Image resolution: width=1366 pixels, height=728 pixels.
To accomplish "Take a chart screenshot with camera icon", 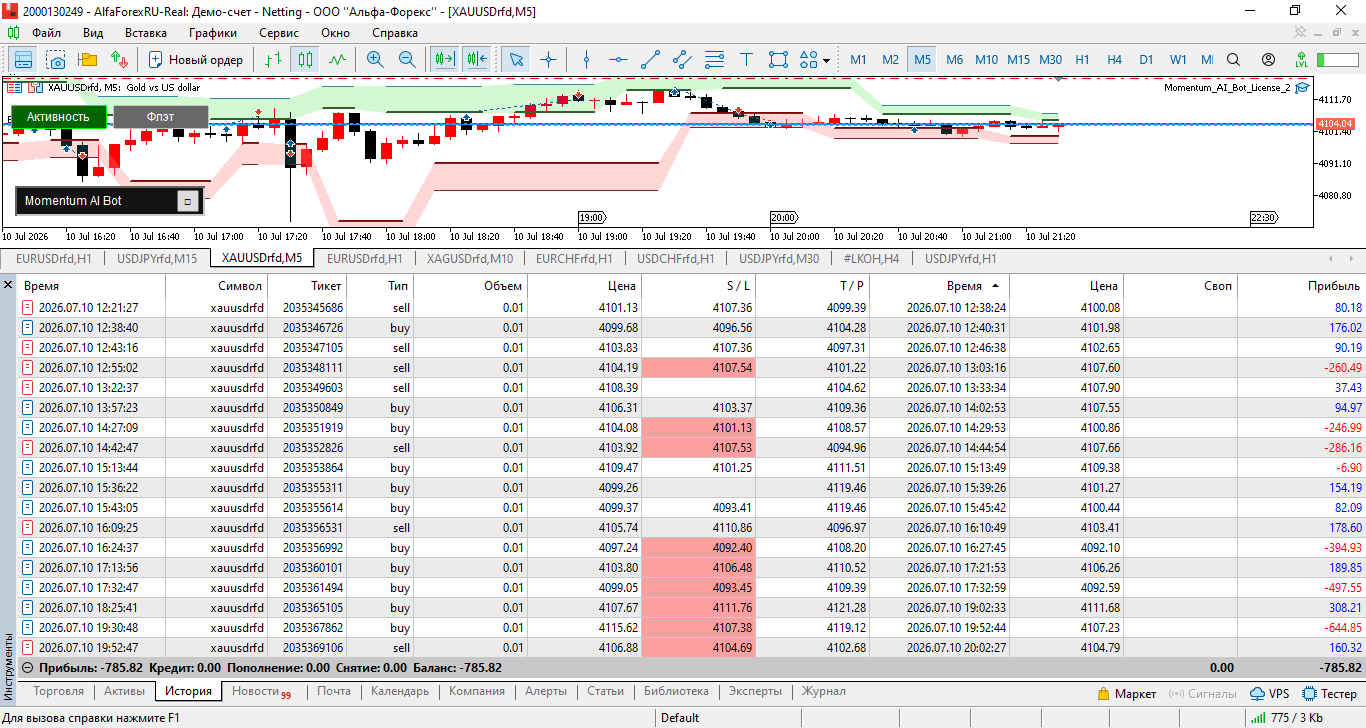I will pos(56,59).
